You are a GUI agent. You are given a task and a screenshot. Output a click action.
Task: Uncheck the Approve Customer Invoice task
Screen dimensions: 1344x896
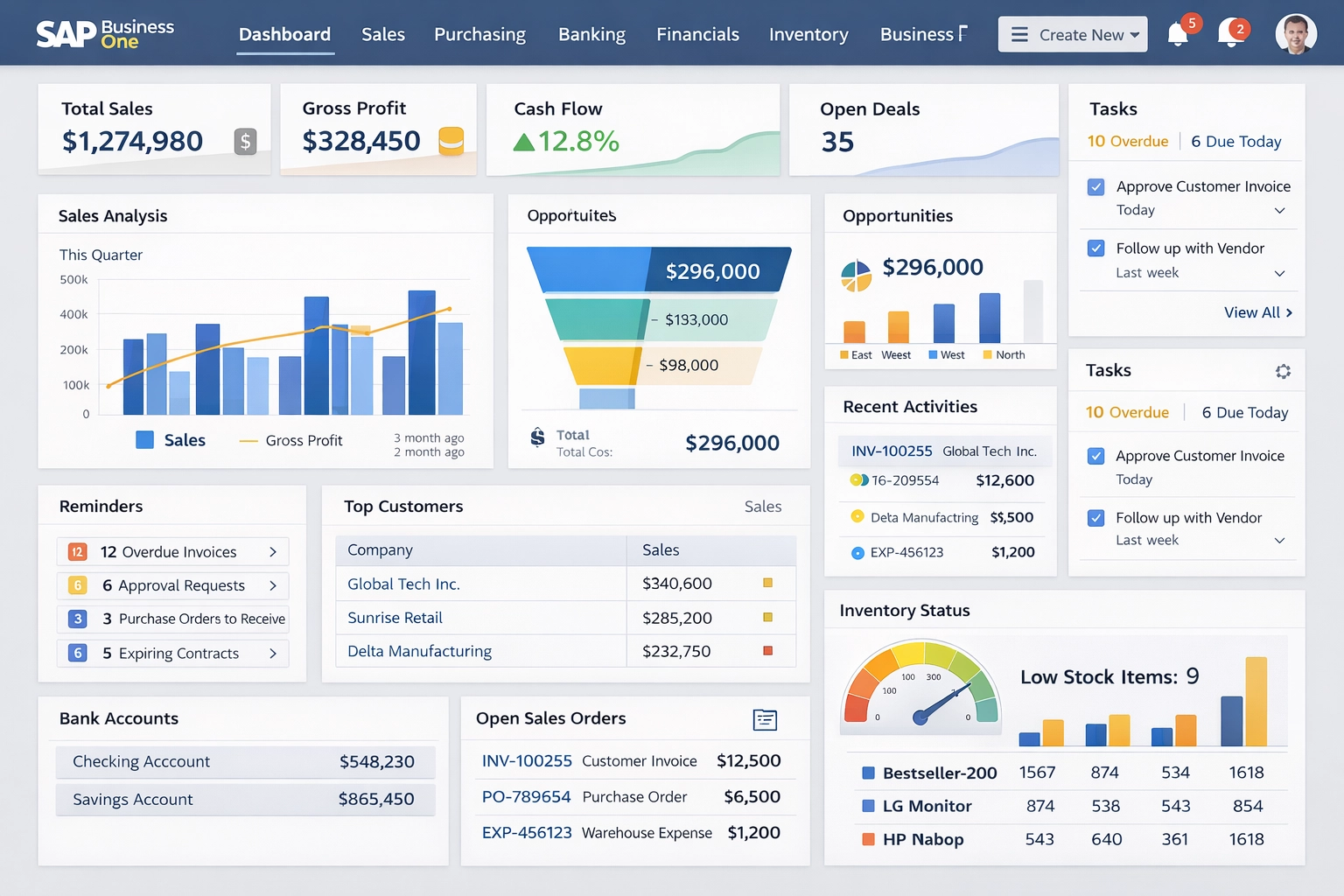point(1095,186)
